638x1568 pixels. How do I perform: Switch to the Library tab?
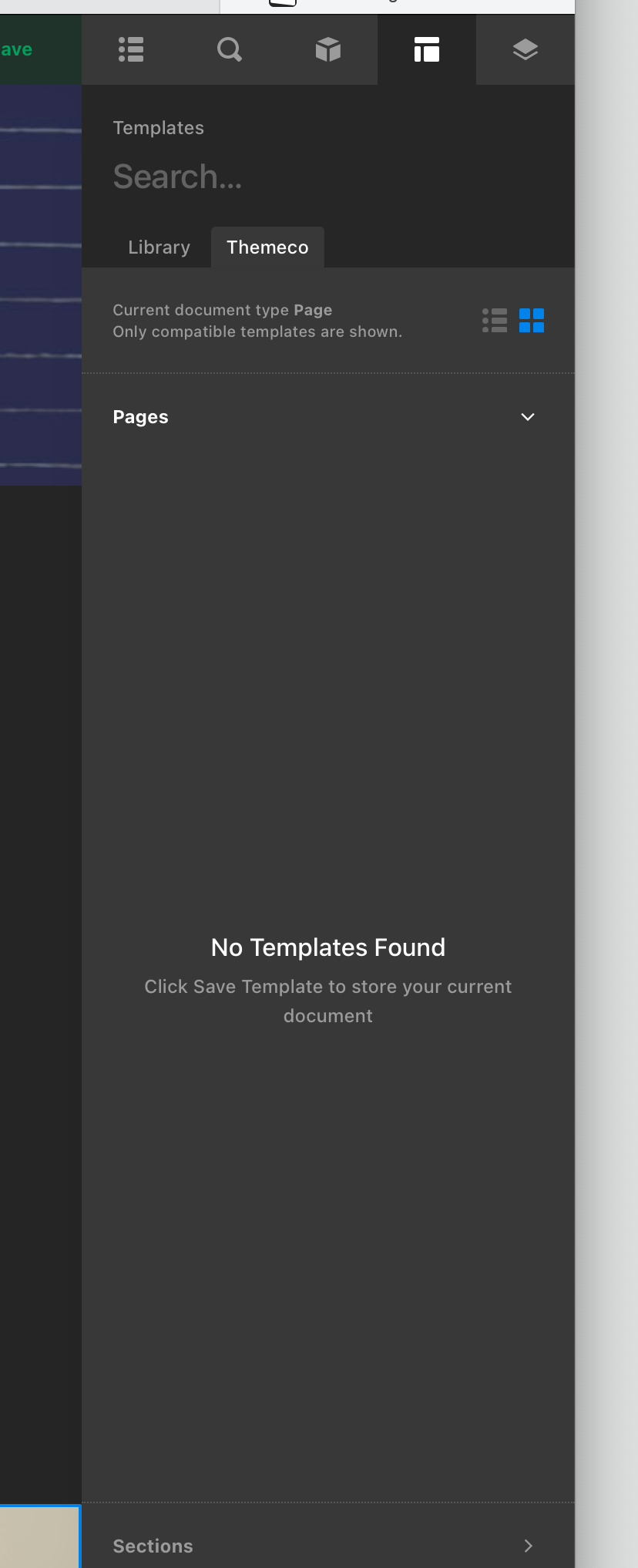click(159, 247)
